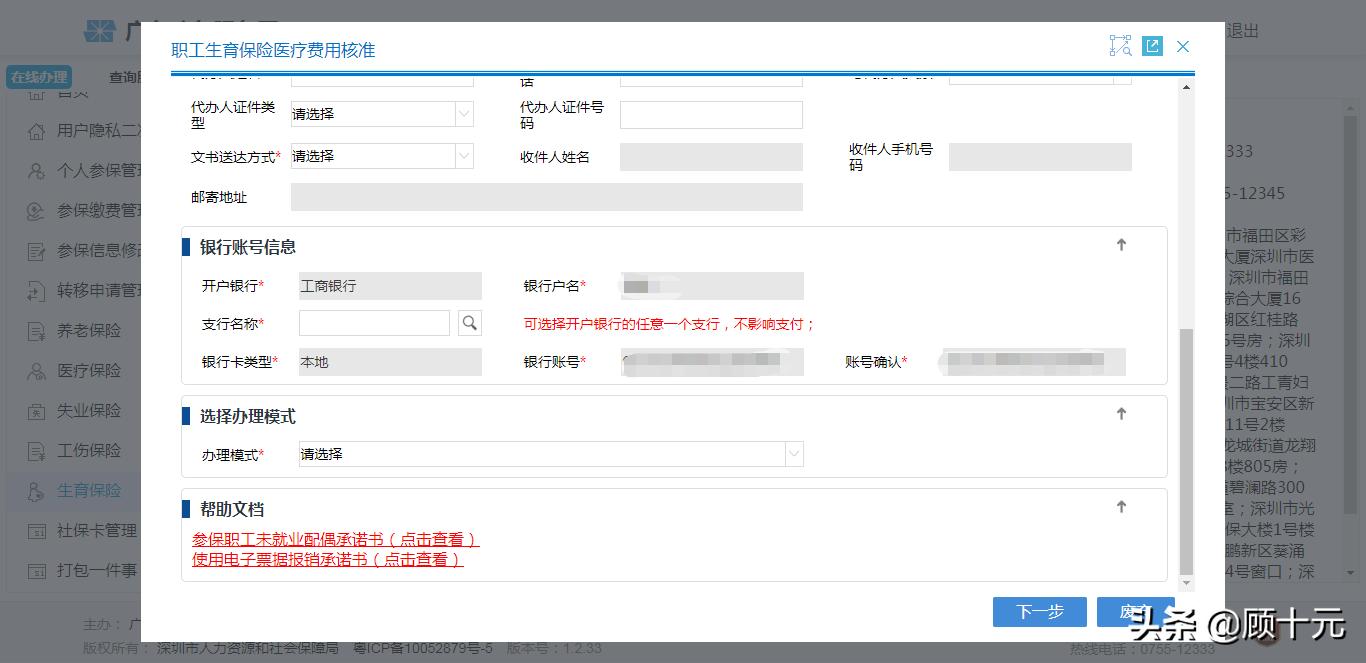
Task: Collapse the 银行账号信息 section
Action: [1121, 244]
